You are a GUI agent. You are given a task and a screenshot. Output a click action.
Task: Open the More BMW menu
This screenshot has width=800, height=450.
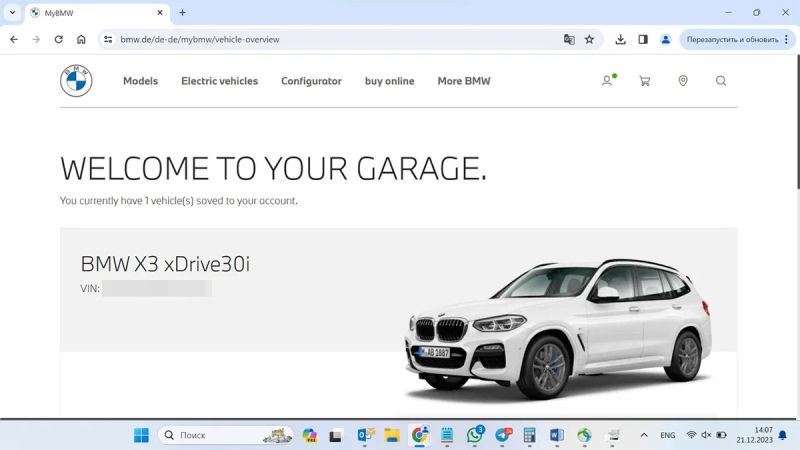pyautogui.click(x=464, y=81)
